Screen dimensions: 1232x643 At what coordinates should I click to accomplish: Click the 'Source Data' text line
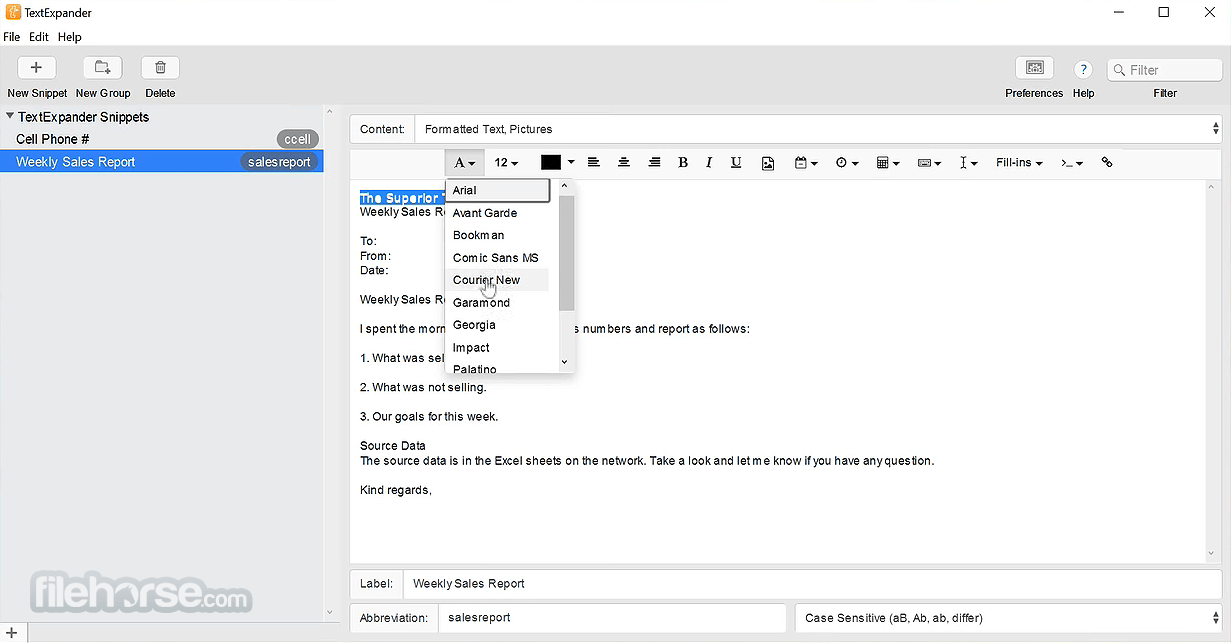(393, 446)
